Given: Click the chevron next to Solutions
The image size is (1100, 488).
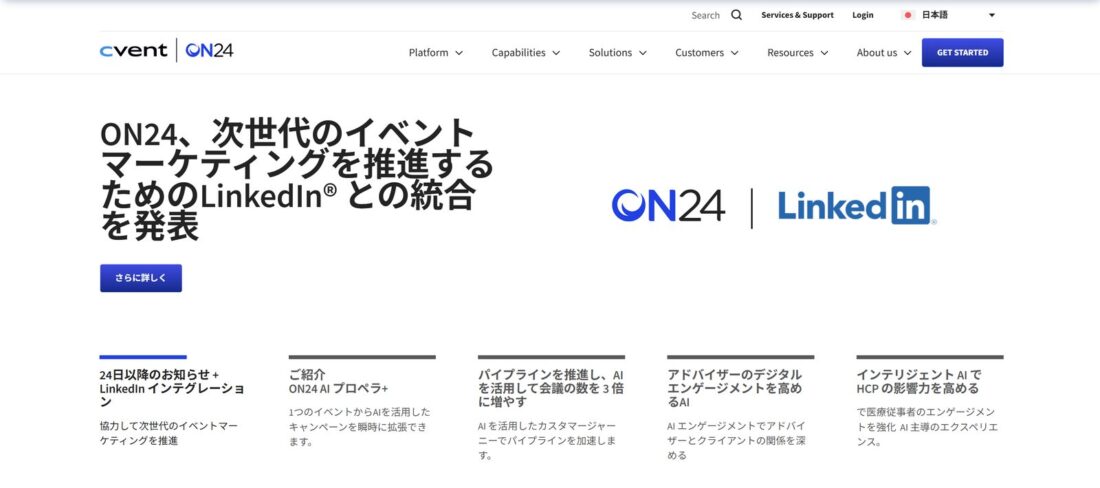Looking at the screenshot, I should 643,53.
